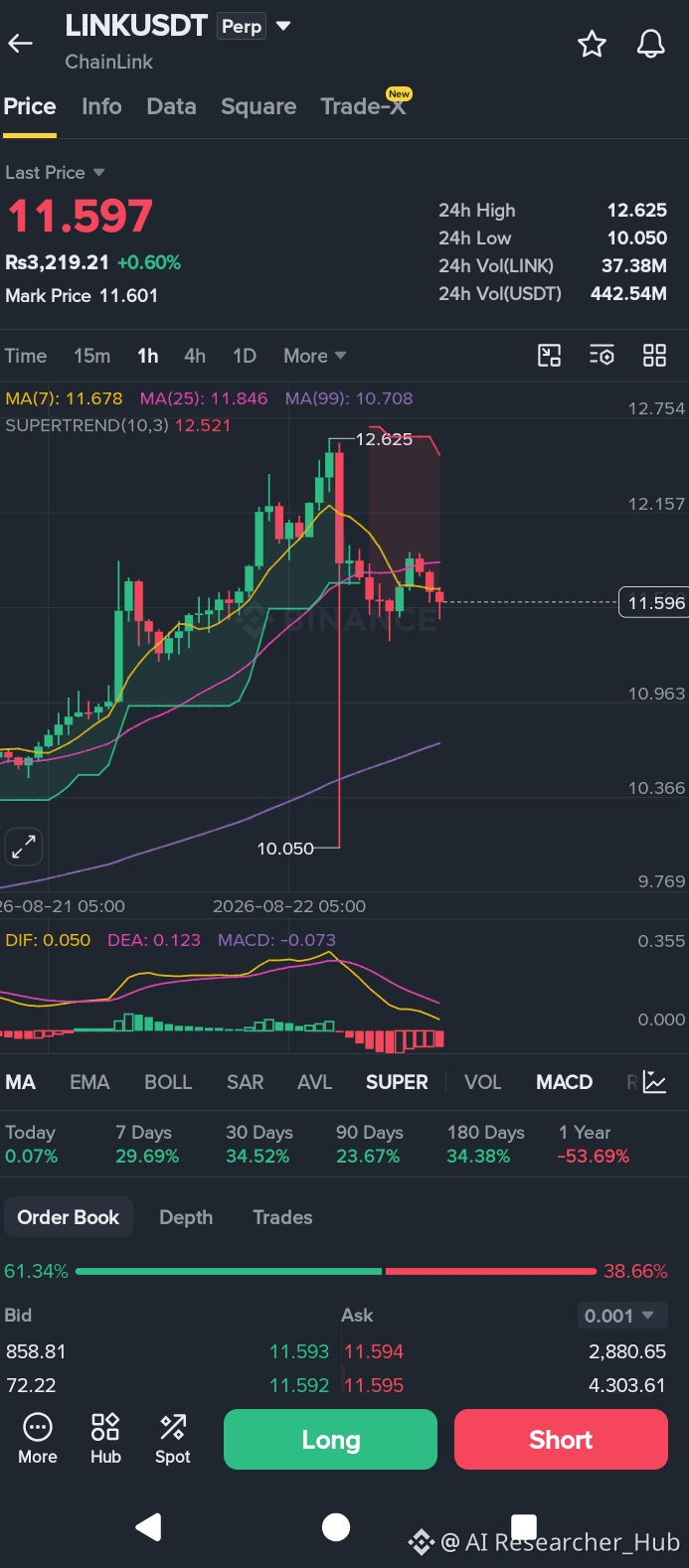Open the chart grid layout icon
This screenshot has width=689, height=1568.
pyautogui.click(x=654, y=356)
